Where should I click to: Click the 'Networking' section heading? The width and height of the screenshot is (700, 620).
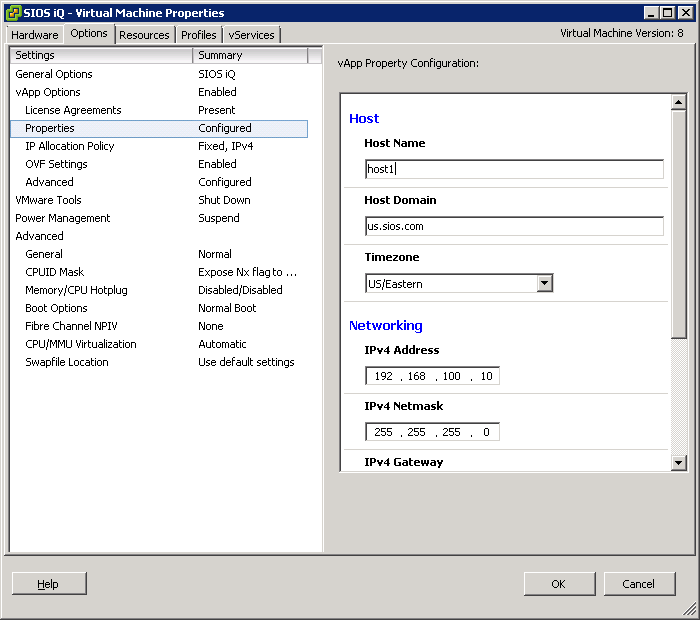pos(385,326)
